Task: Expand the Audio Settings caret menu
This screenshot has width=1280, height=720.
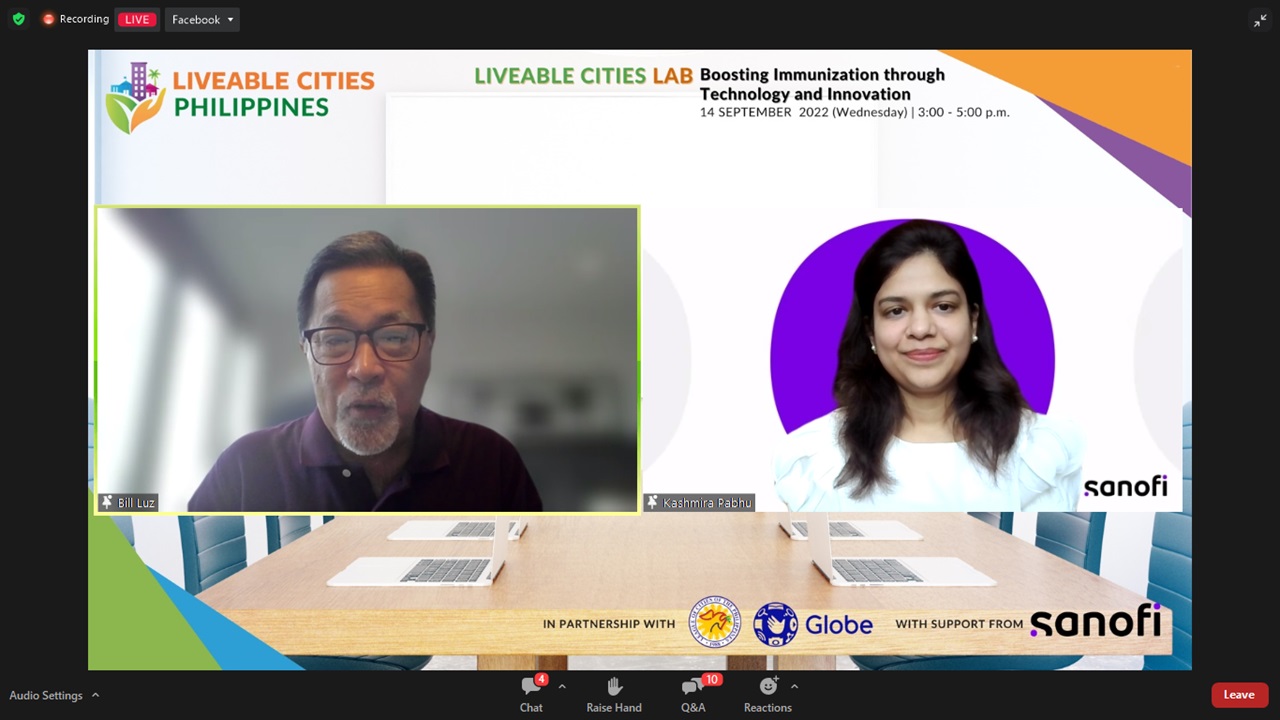Action: [96, 694]
